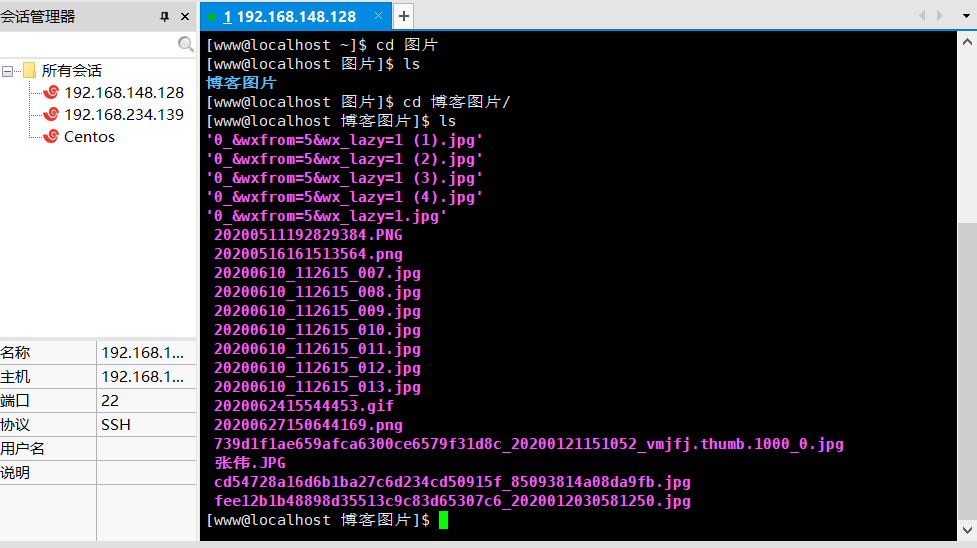
Task: Focus the session search input field
Action: pyautogui.click(x=88, y=44)
